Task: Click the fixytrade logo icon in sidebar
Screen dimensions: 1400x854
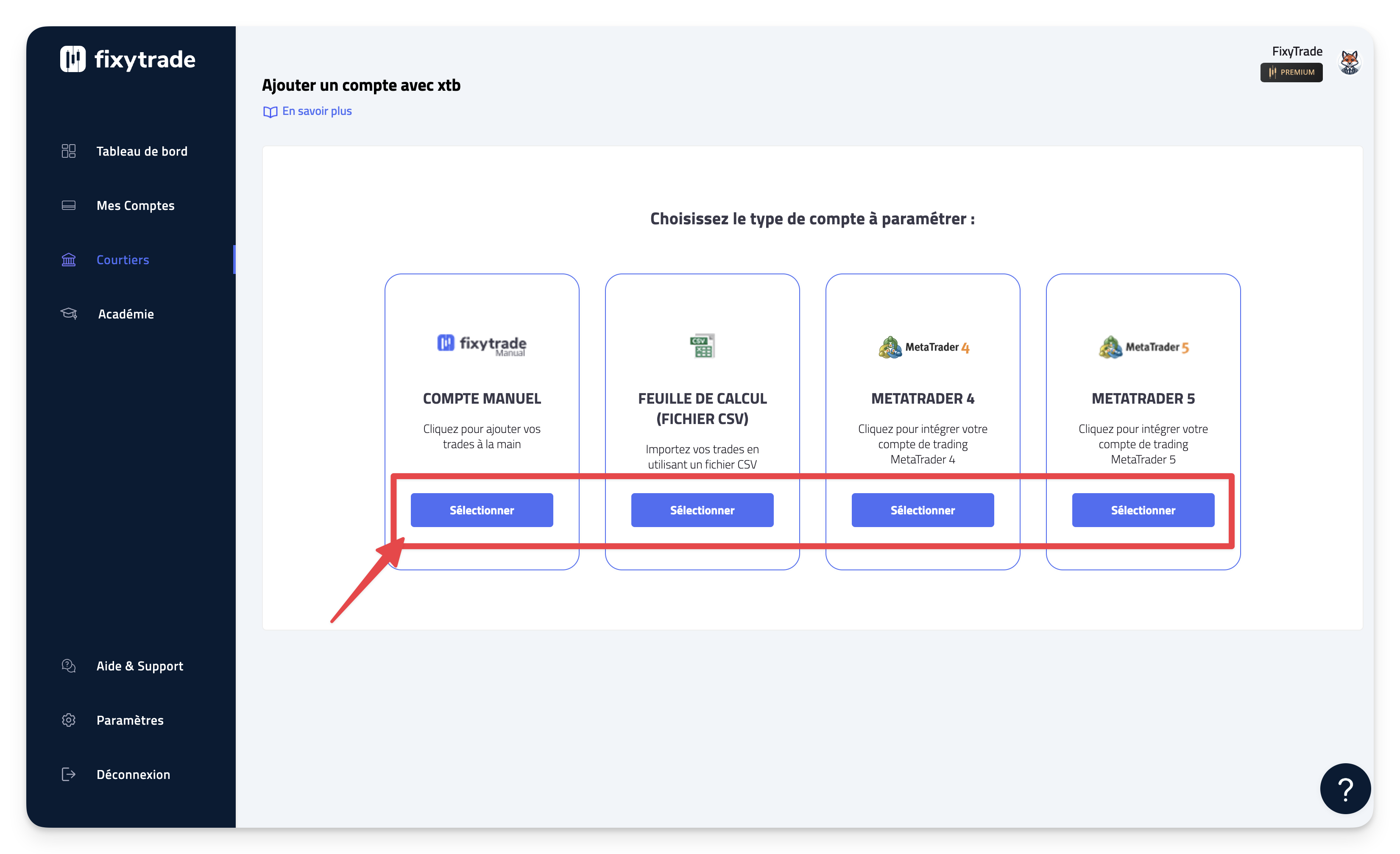Action: point(73,59)
